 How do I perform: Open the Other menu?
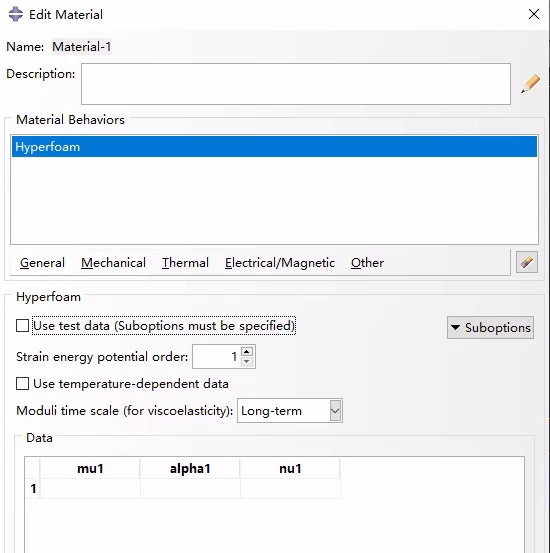click(x=367, y=263)
